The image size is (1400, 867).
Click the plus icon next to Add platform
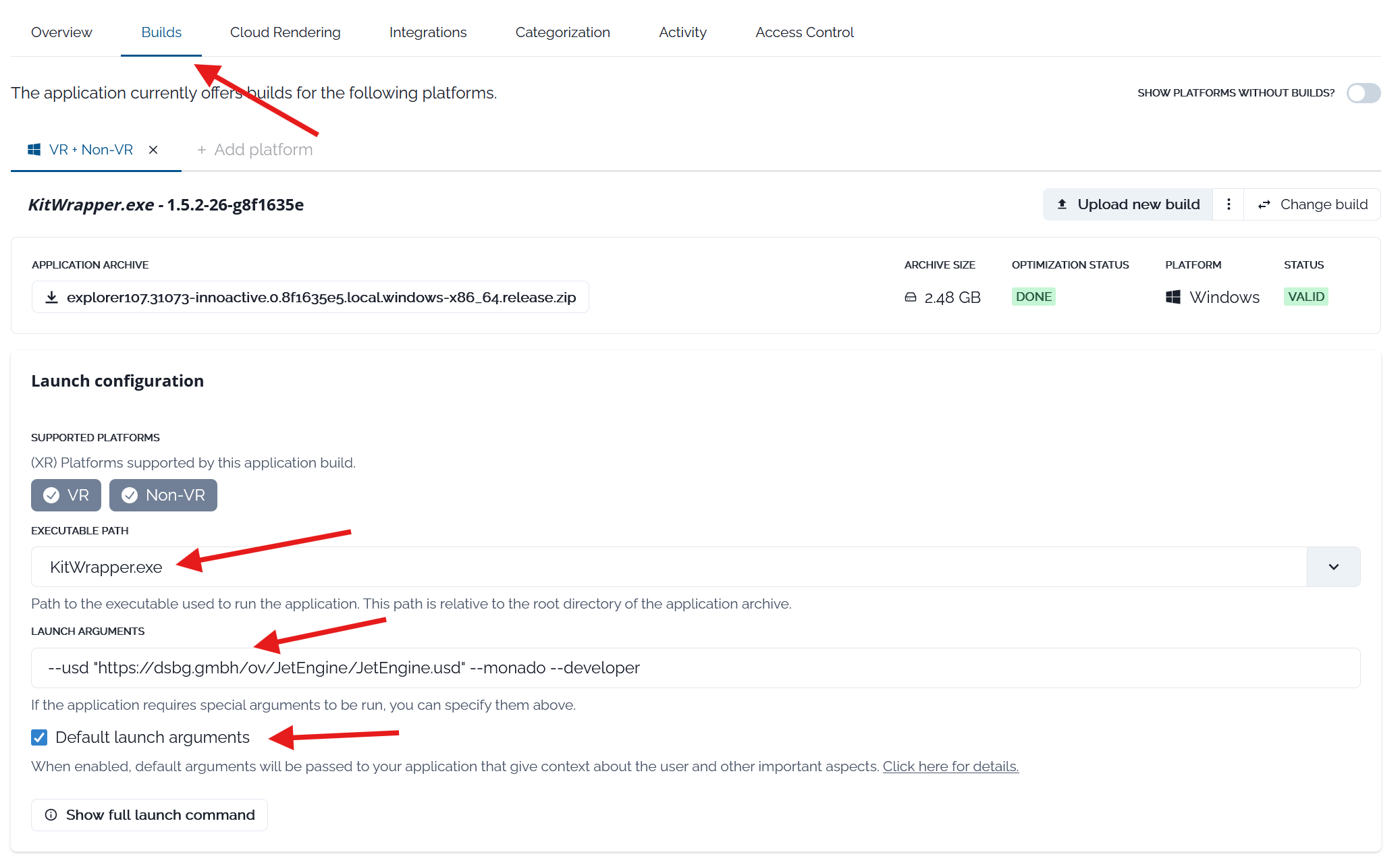pyautogui.click(x=201, y=150)
